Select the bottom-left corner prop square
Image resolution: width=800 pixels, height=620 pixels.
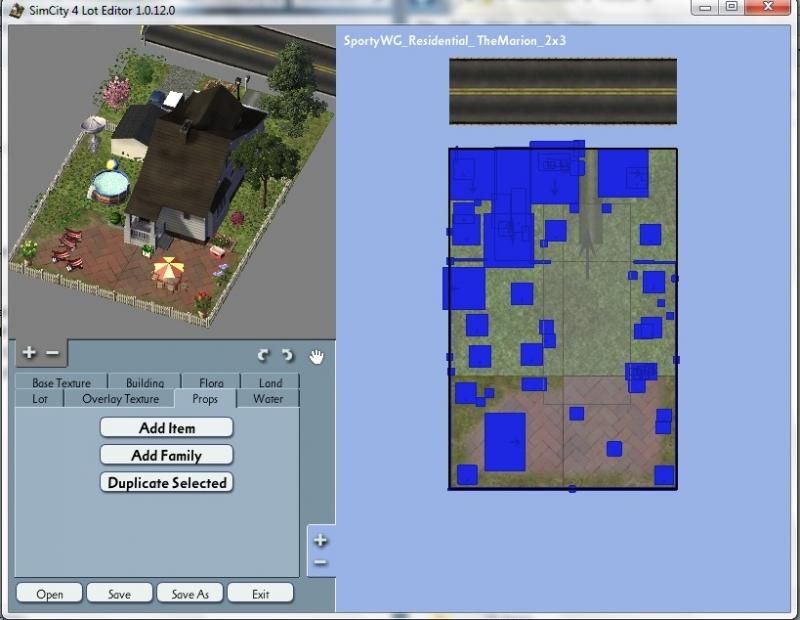[x=467, y=475]
